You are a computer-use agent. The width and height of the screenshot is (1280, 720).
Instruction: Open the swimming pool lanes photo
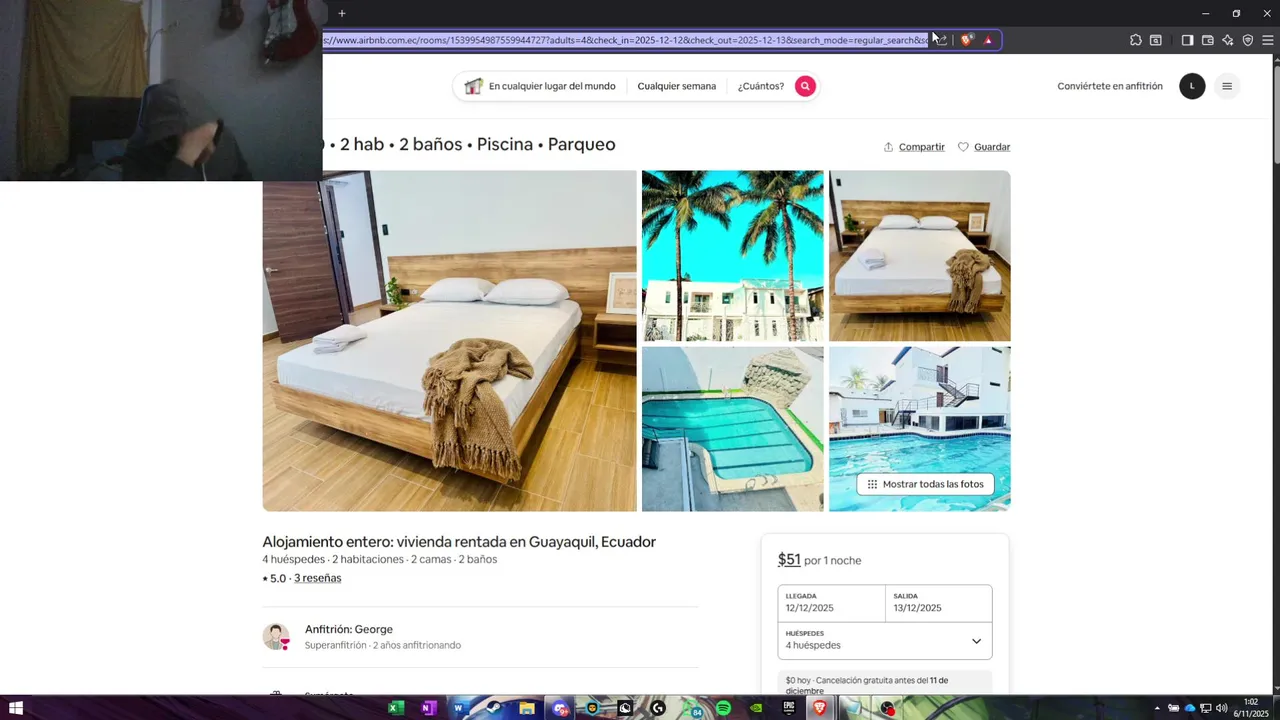pos(733,429)
